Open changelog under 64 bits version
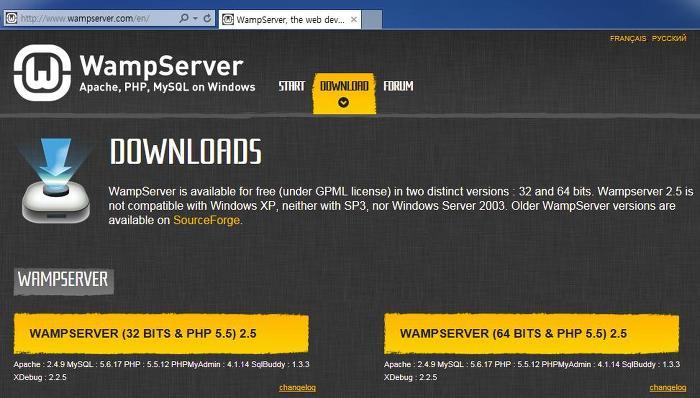The image size is (700, 398). click(668, 387)
